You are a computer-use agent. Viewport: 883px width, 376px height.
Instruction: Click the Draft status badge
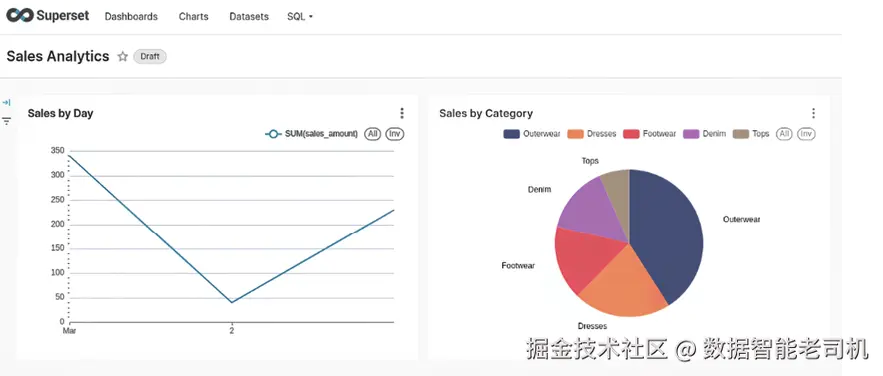coord(150,56)
